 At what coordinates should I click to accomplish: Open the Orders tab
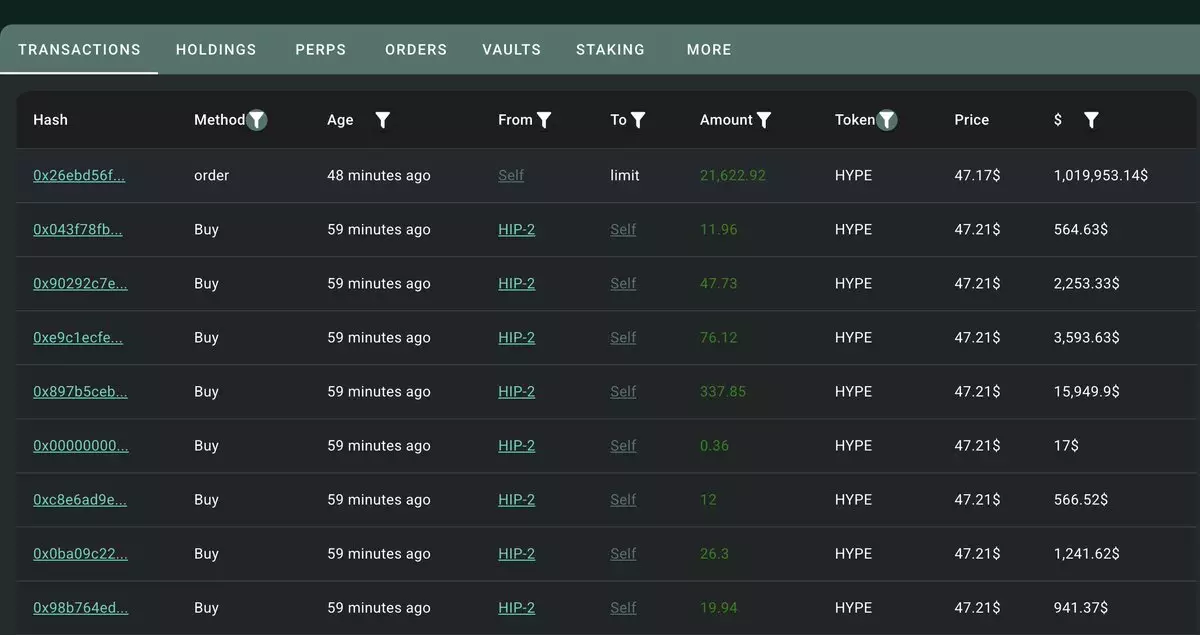tap(416, 49)
